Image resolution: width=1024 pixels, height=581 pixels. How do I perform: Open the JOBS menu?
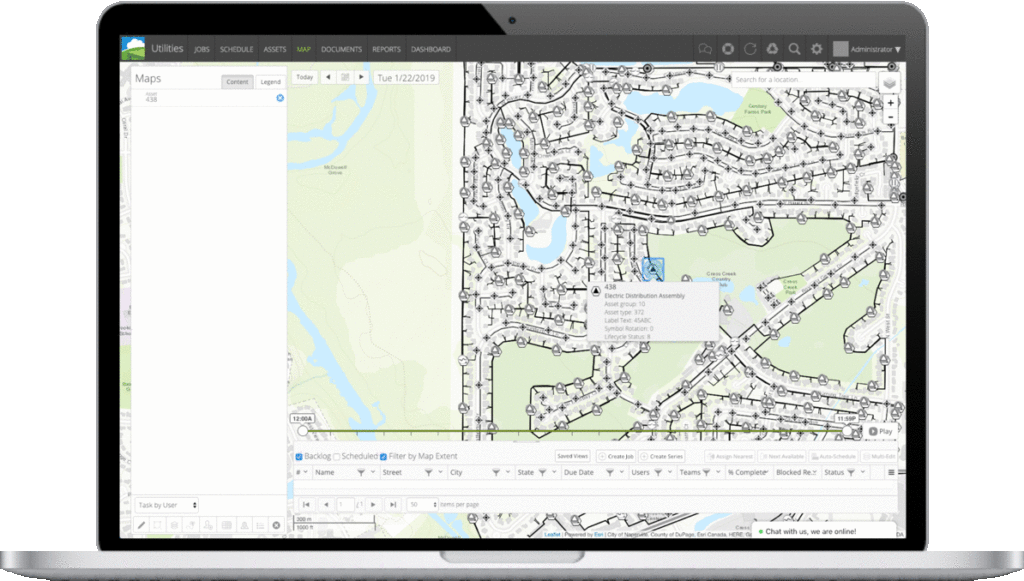point(202,50)
